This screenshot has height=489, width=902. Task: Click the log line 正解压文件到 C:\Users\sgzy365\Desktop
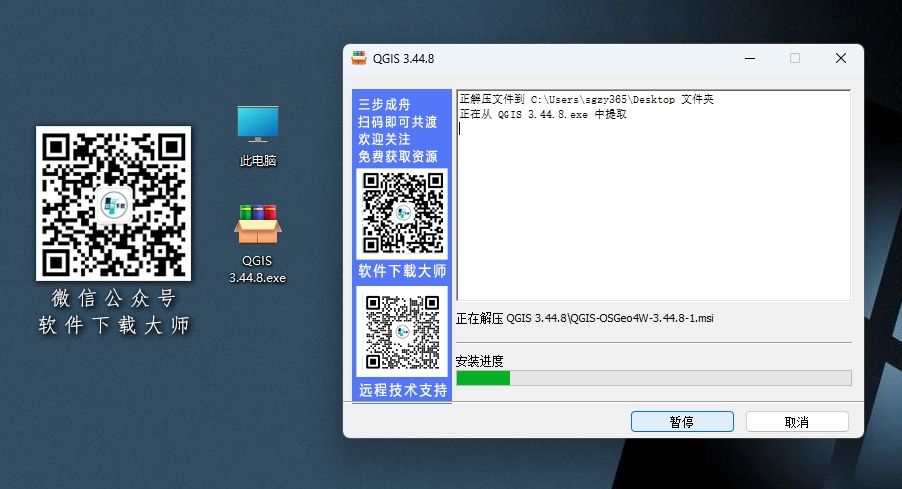pos(586,99)
